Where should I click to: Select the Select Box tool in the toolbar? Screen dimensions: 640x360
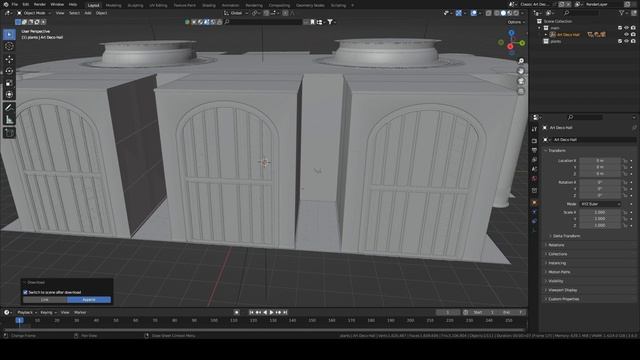(x=9, y=35)
